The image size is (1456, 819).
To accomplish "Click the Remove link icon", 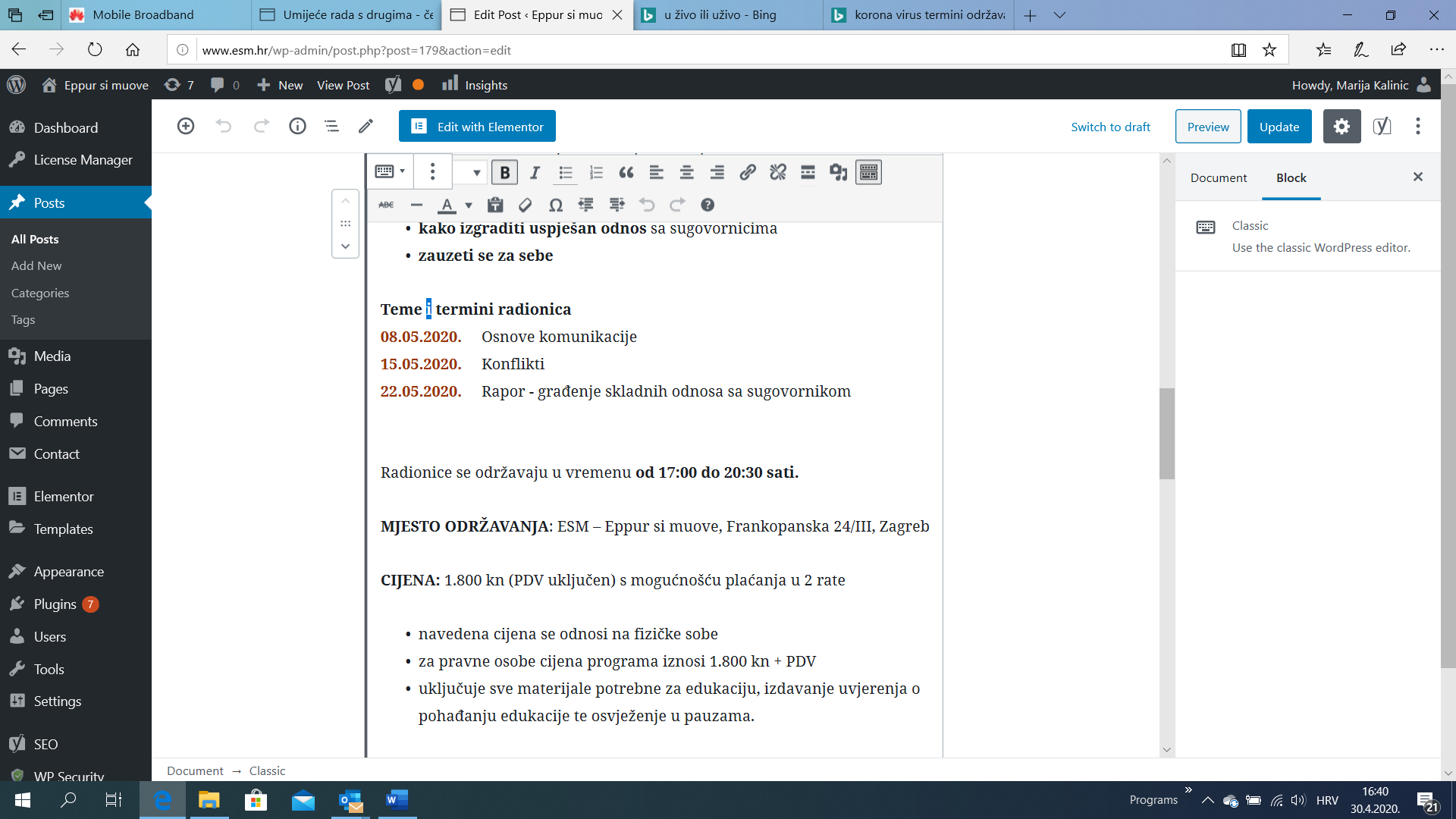I will [x=777, y=172].
